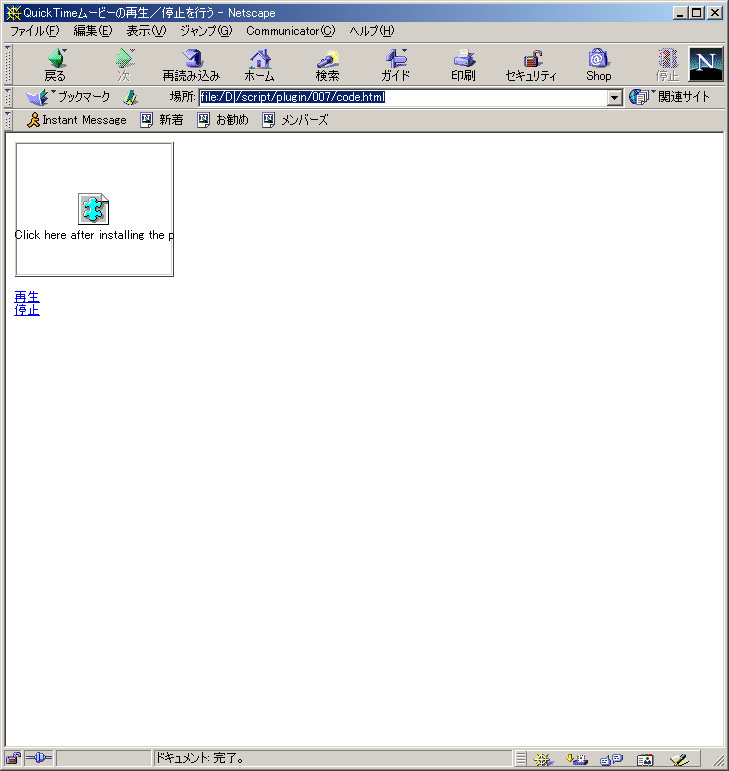
Task: Open the ブックマーク bookmarks menu
Action: point(68,97)
